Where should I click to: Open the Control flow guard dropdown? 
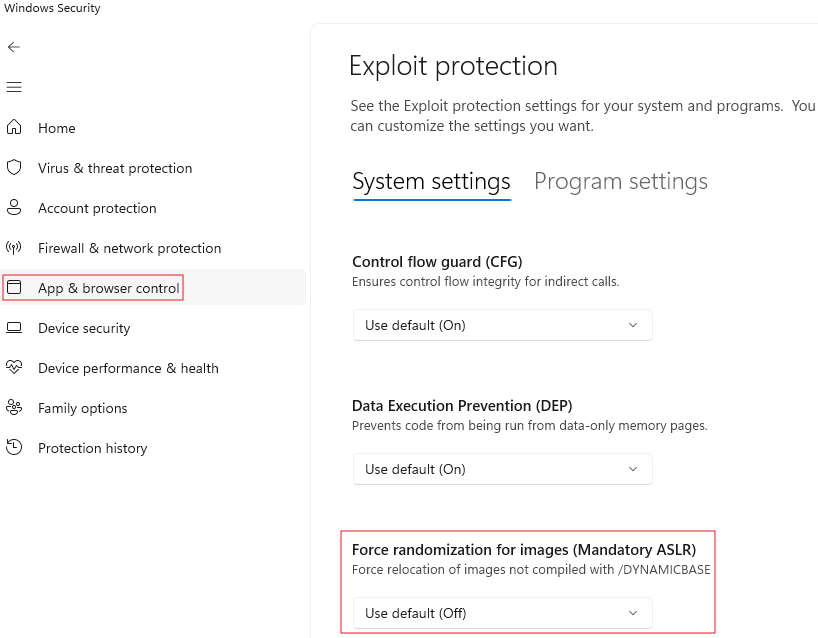(502, 325)
